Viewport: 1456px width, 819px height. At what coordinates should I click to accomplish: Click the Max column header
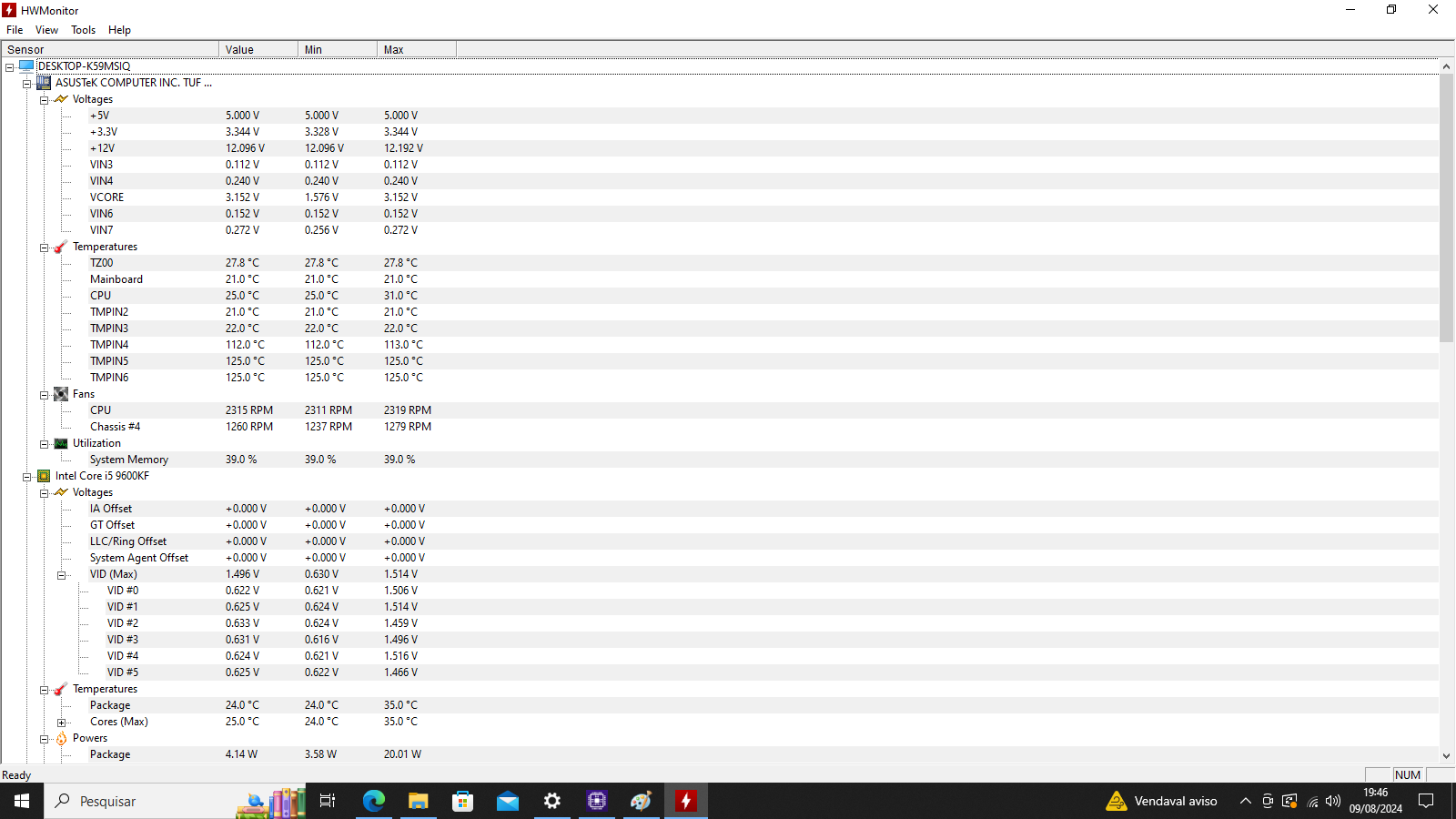417,49
